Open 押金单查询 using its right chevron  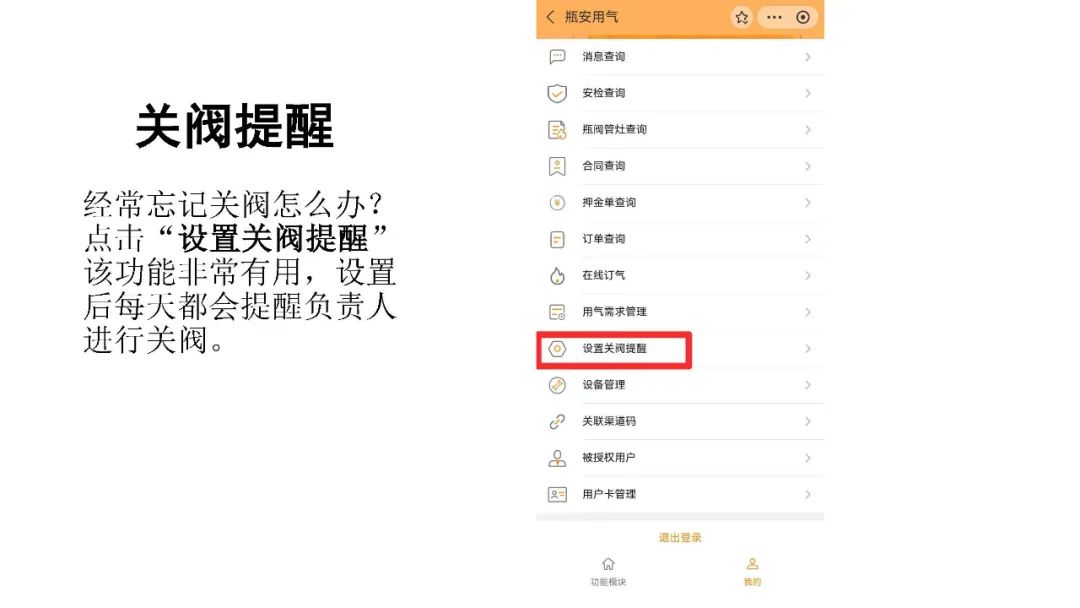coord(808,202)
